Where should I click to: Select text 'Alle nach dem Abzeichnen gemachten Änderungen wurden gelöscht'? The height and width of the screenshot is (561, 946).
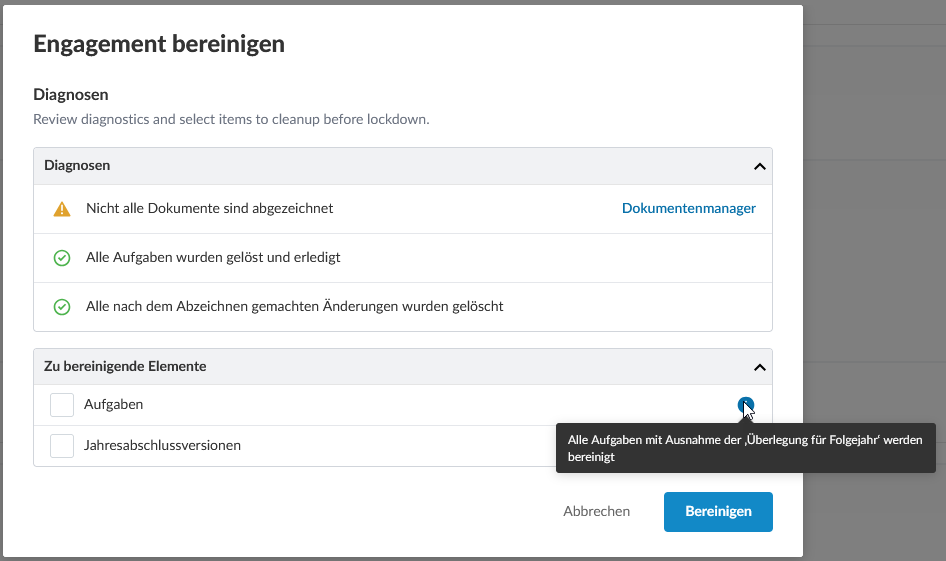(x=294, y=306)
